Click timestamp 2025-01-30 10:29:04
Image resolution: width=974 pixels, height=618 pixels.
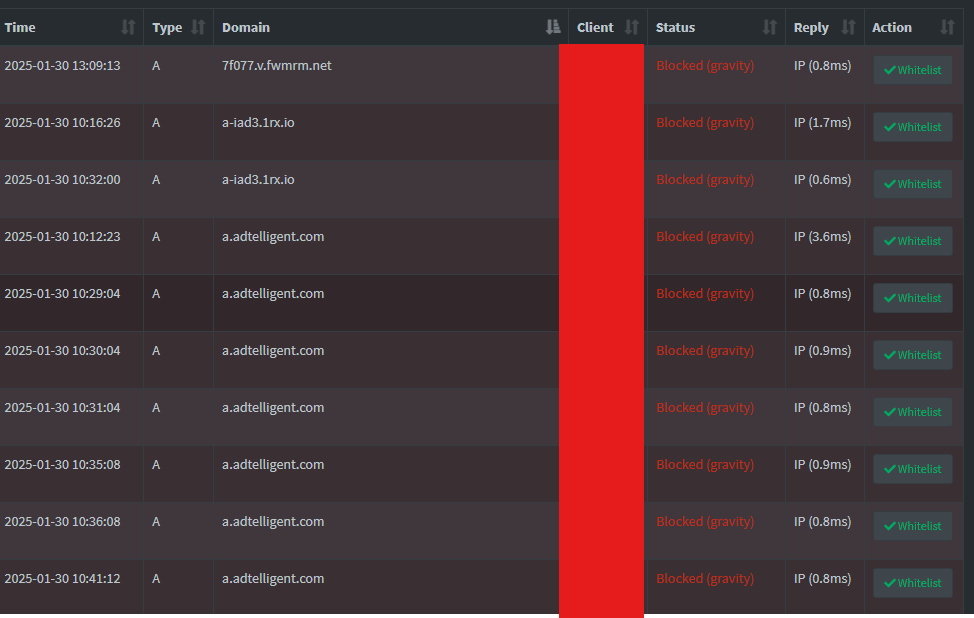click(62, 294)
